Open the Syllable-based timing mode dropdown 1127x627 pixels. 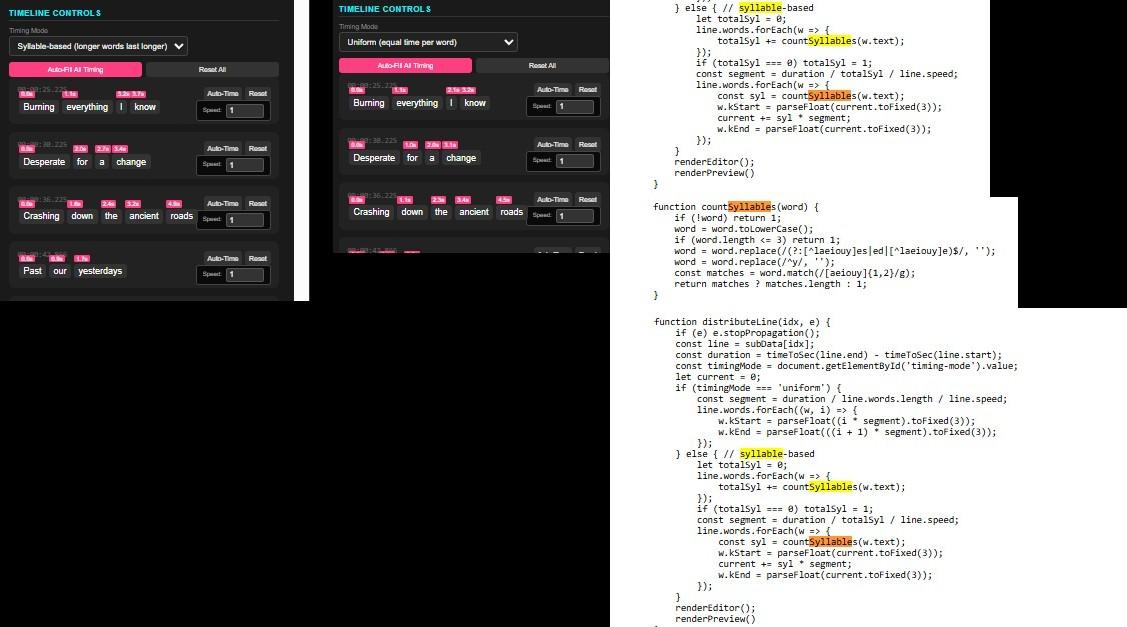click(98, 46)
